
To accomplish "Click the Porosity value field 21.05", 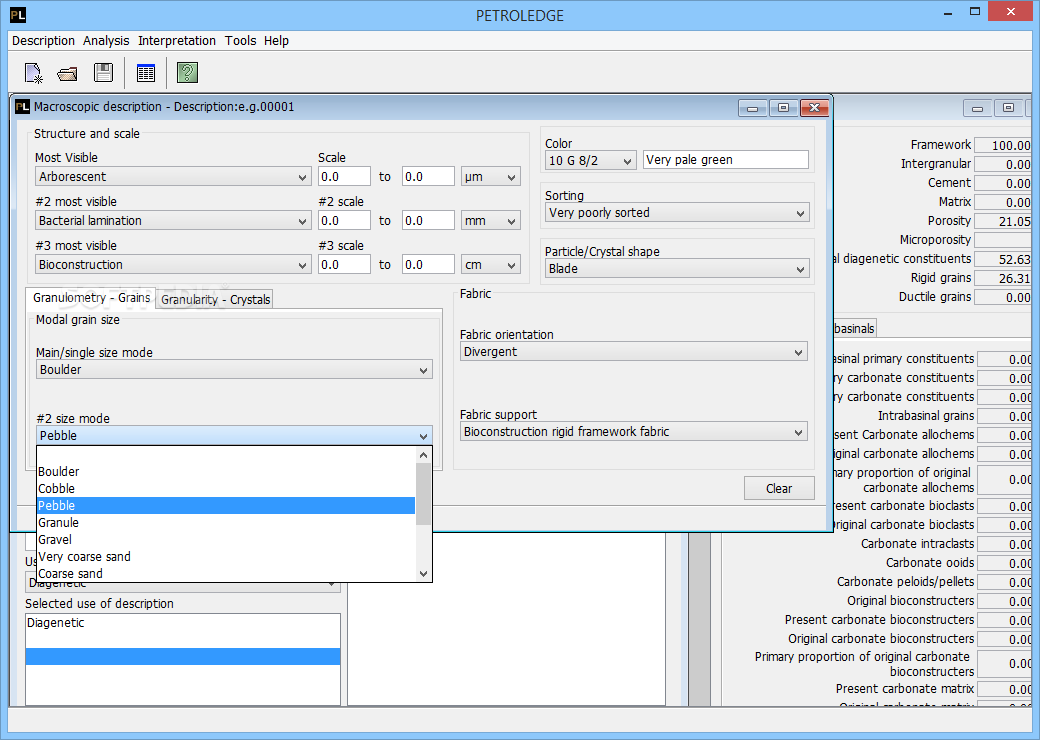I will [1003, 221].
